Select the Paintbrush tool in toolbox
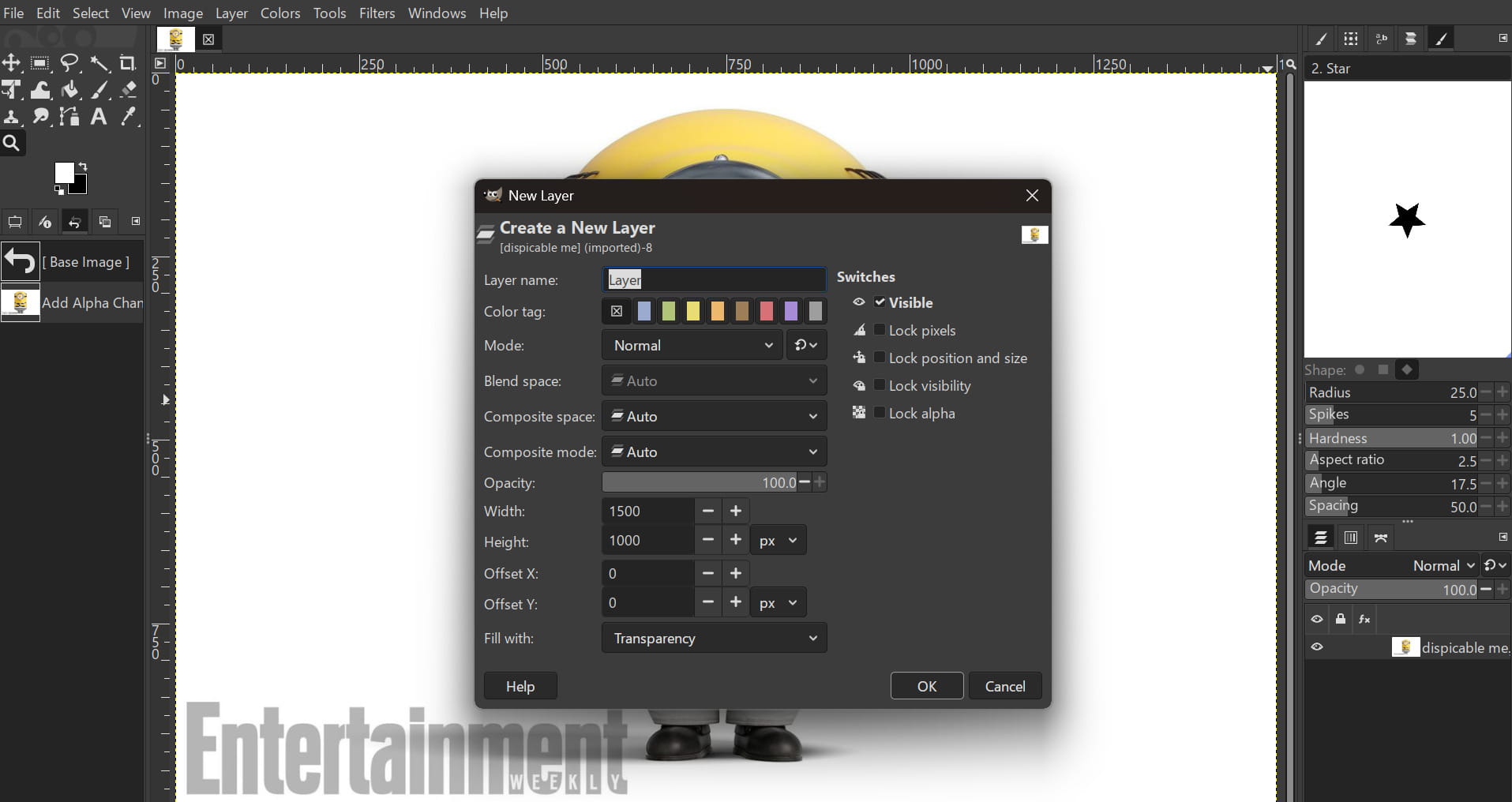The image size is (1512, 802). pyautogui.click(x=99, y=90)
